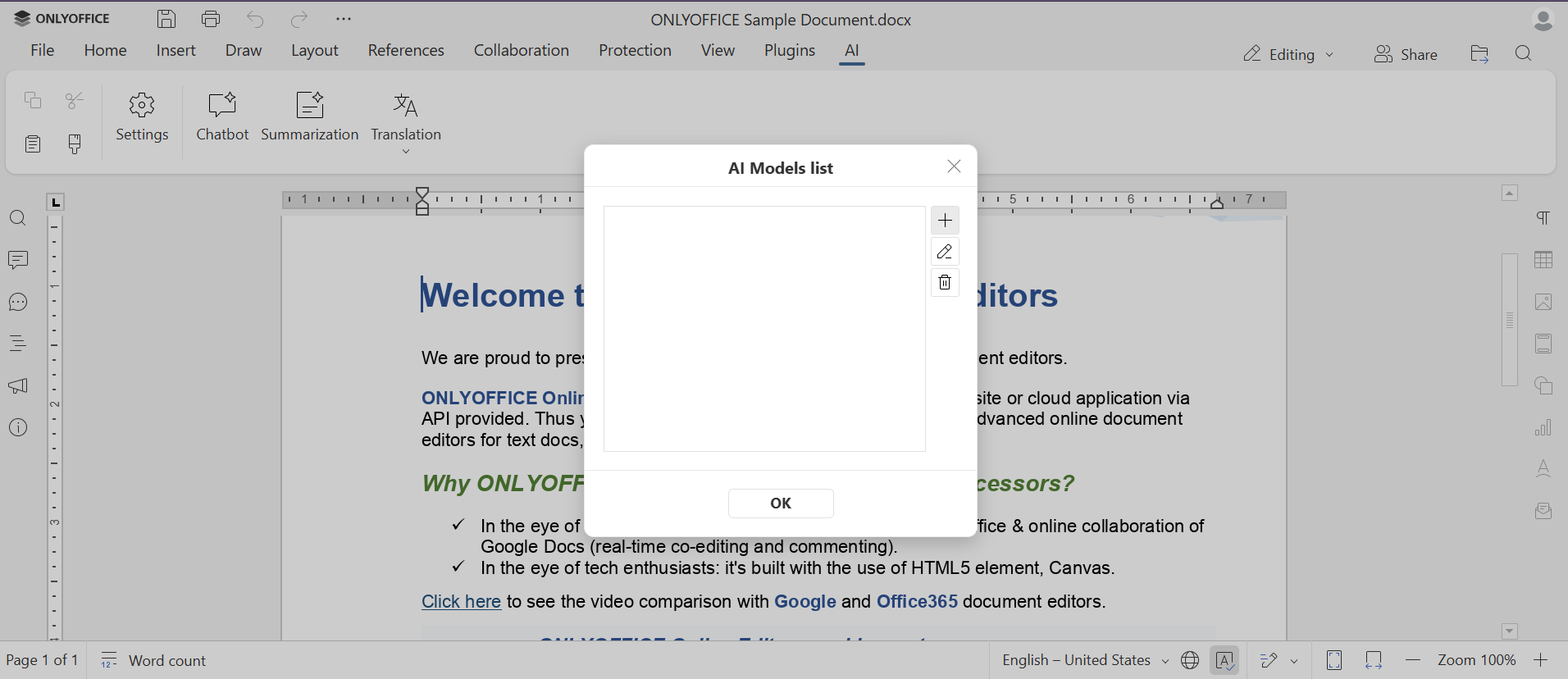Open Shape settings in right sidebar
This screenshot has height=679, width=1568.
[x=1543, y=385]
